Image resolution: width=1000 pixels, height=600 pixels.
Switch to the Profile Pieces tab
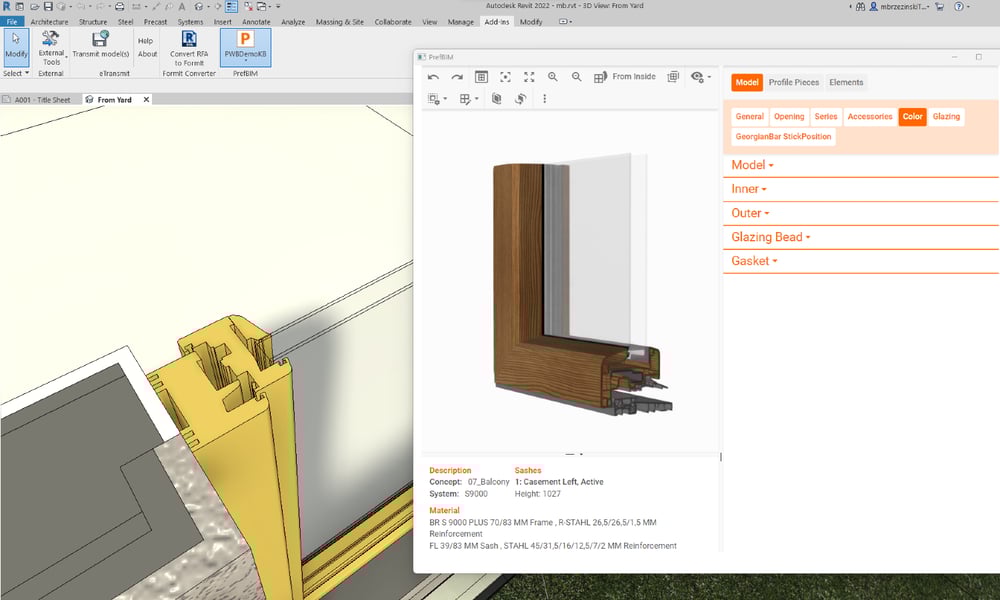tap(793, 82)
